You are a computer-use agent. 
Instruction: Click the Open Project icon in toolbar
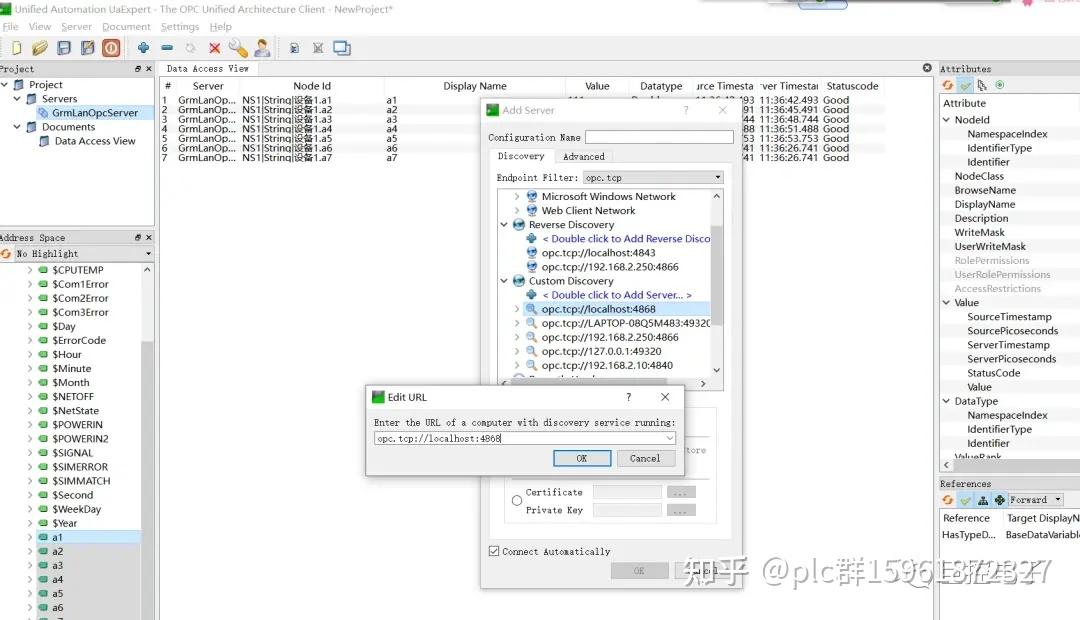[39, 47]
